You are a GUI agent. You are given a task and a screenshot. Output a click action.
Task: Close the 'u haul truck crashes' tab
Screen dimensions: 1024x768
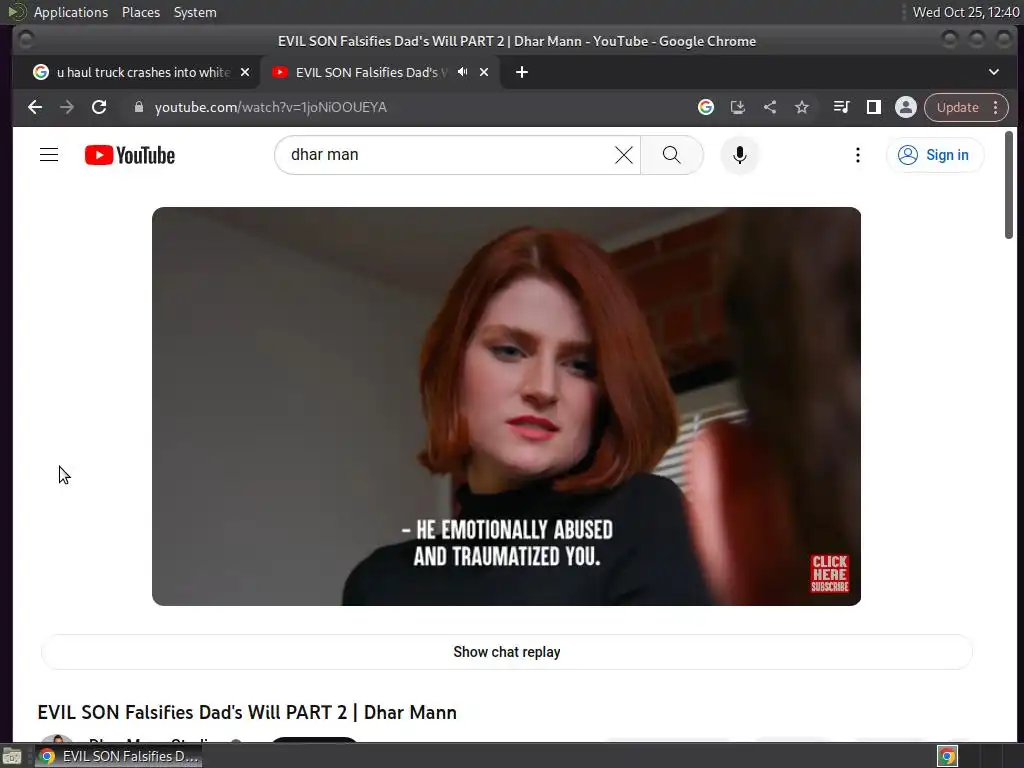click(245, 72)
